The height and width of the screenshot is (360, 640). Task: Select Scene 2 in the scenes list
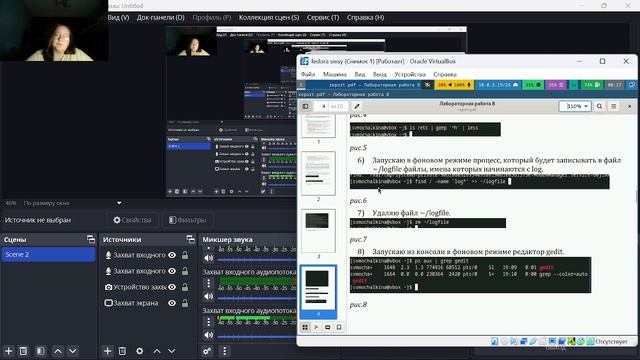(48, 254)
